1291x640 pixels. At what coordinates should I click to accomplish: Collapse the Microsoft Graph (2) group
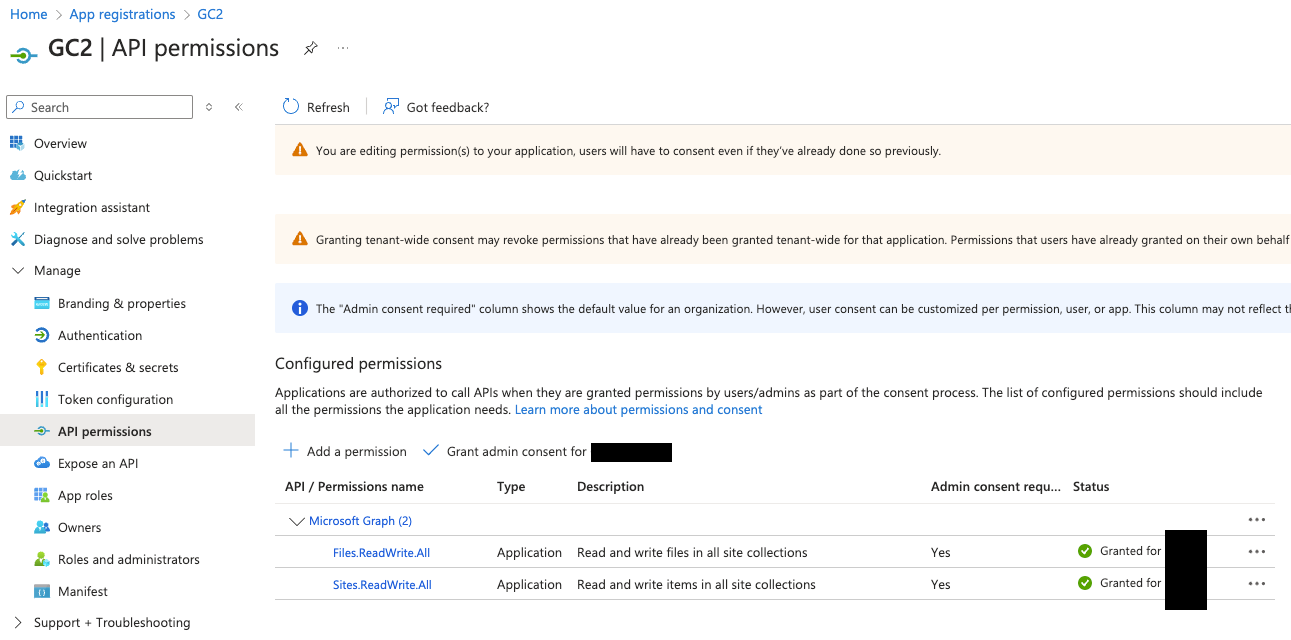tap(296, 521)
